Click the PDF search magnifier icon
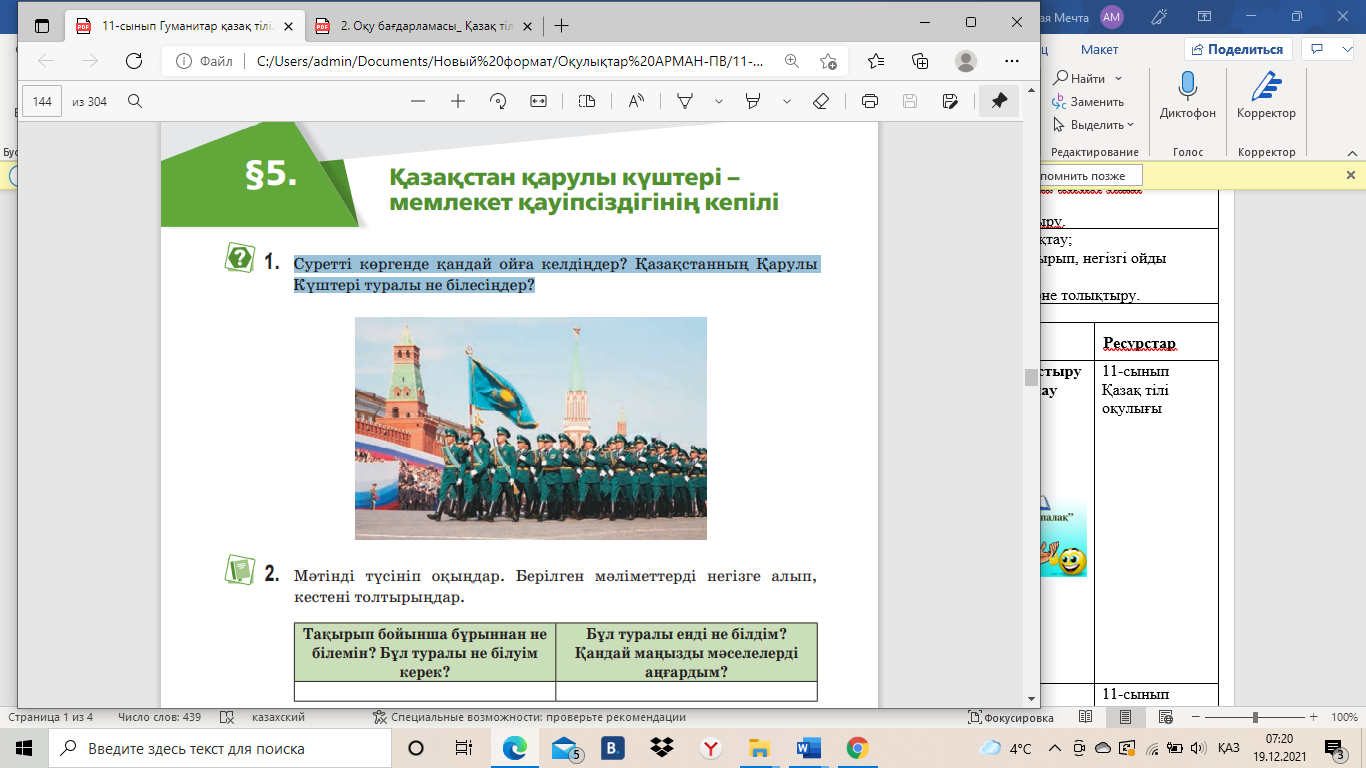1366x768 pixels. [x=135, y=101]
